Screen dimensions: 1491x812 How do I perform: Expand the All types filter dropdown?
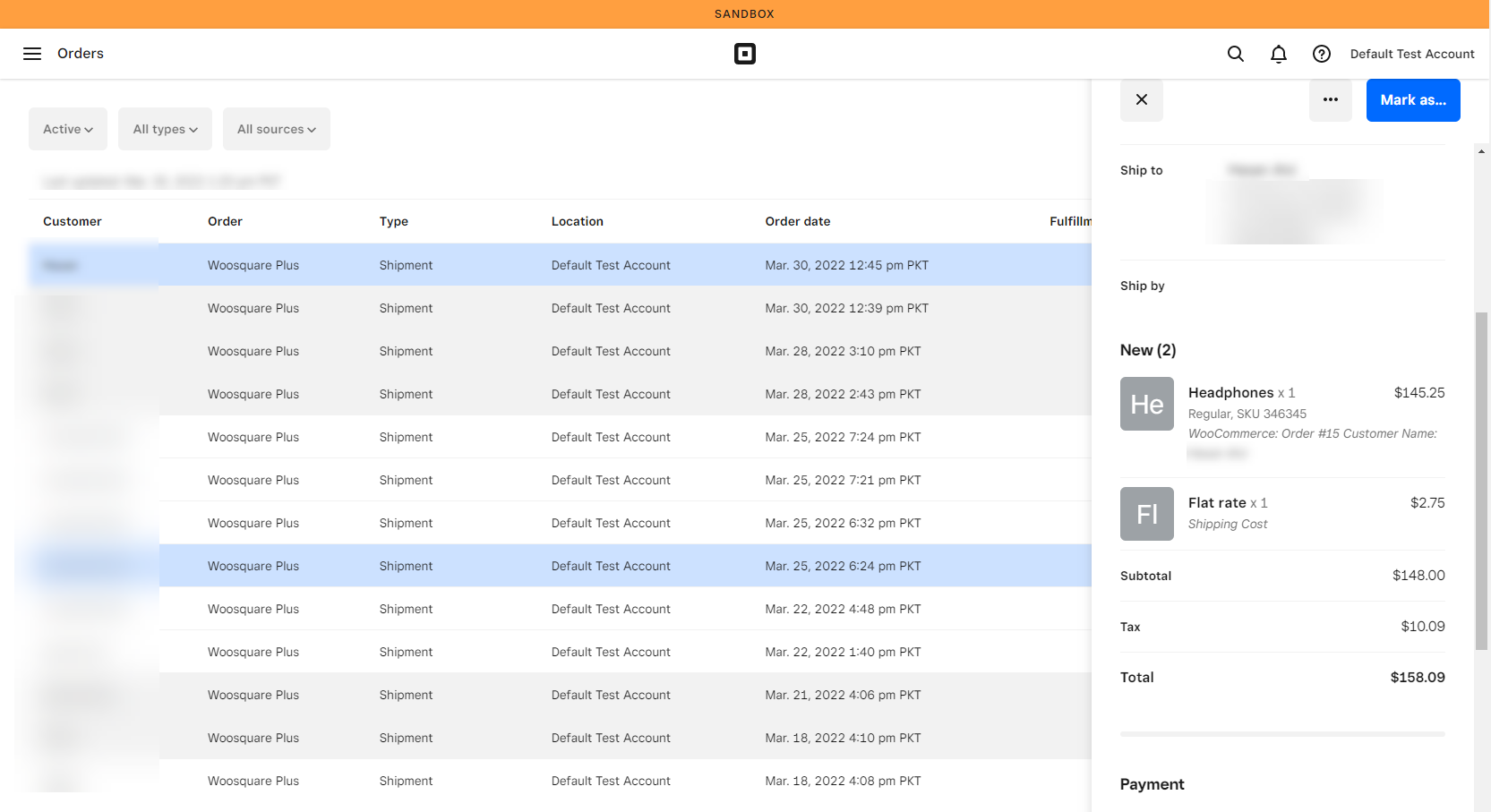coord(166,129)
